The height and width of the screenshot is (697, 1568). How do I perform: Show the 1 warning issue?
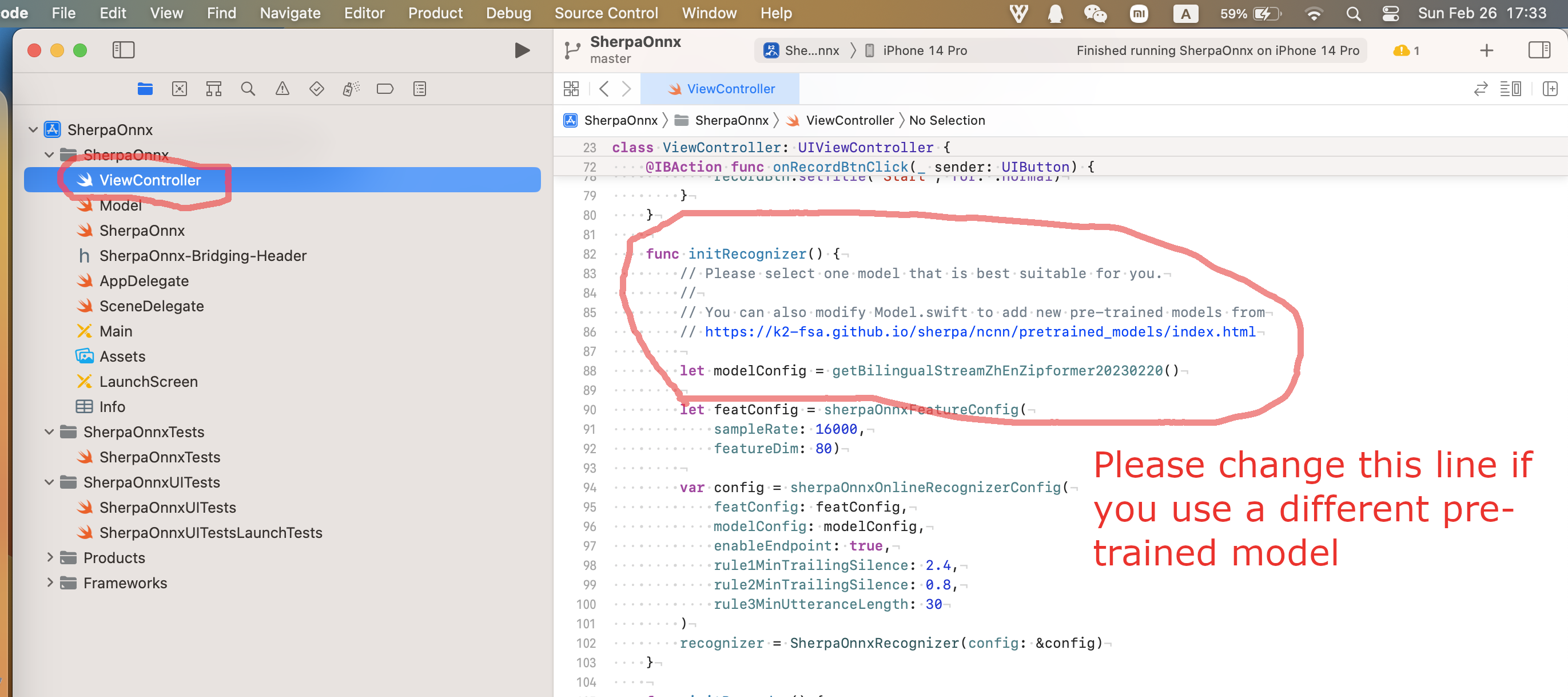pyautogui.click(x=1406, y=50)
